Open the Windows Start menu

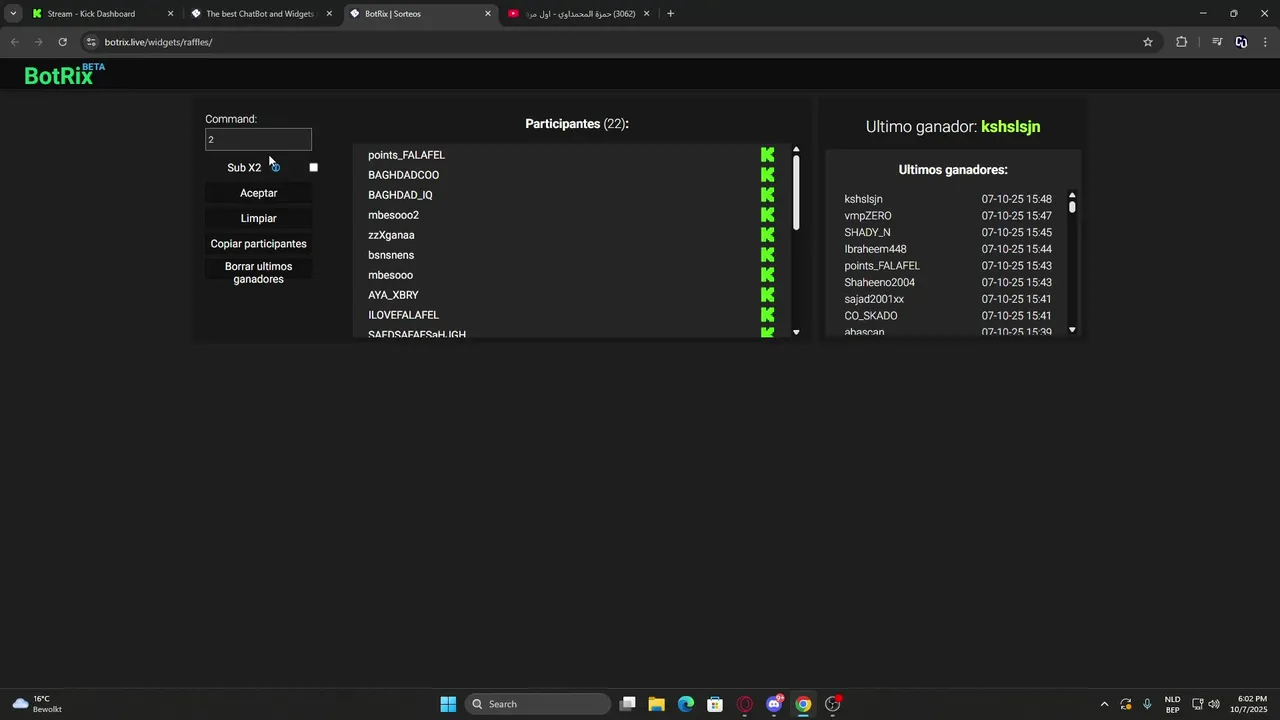pyautogui.click(x=448, y=704)
